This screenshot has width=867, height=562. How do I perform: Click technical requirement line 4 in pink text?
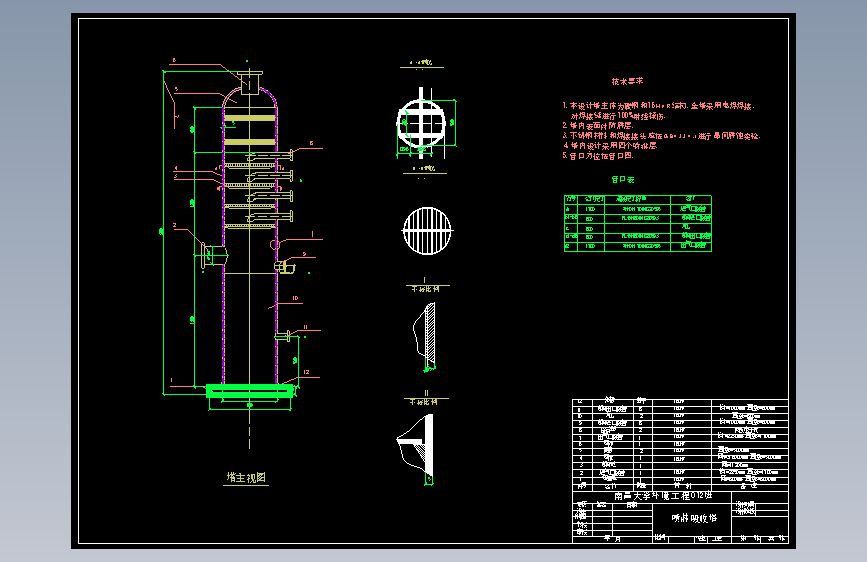point(610,145)
